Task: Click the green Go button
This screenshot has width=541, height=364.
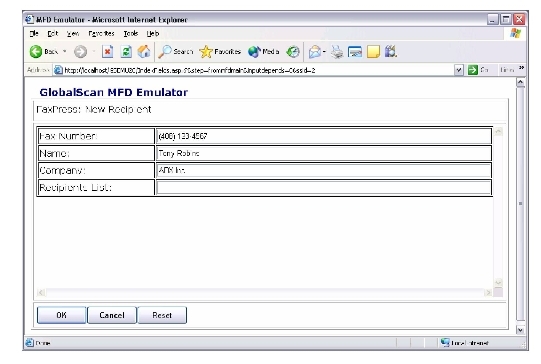Action: point(478,70)
